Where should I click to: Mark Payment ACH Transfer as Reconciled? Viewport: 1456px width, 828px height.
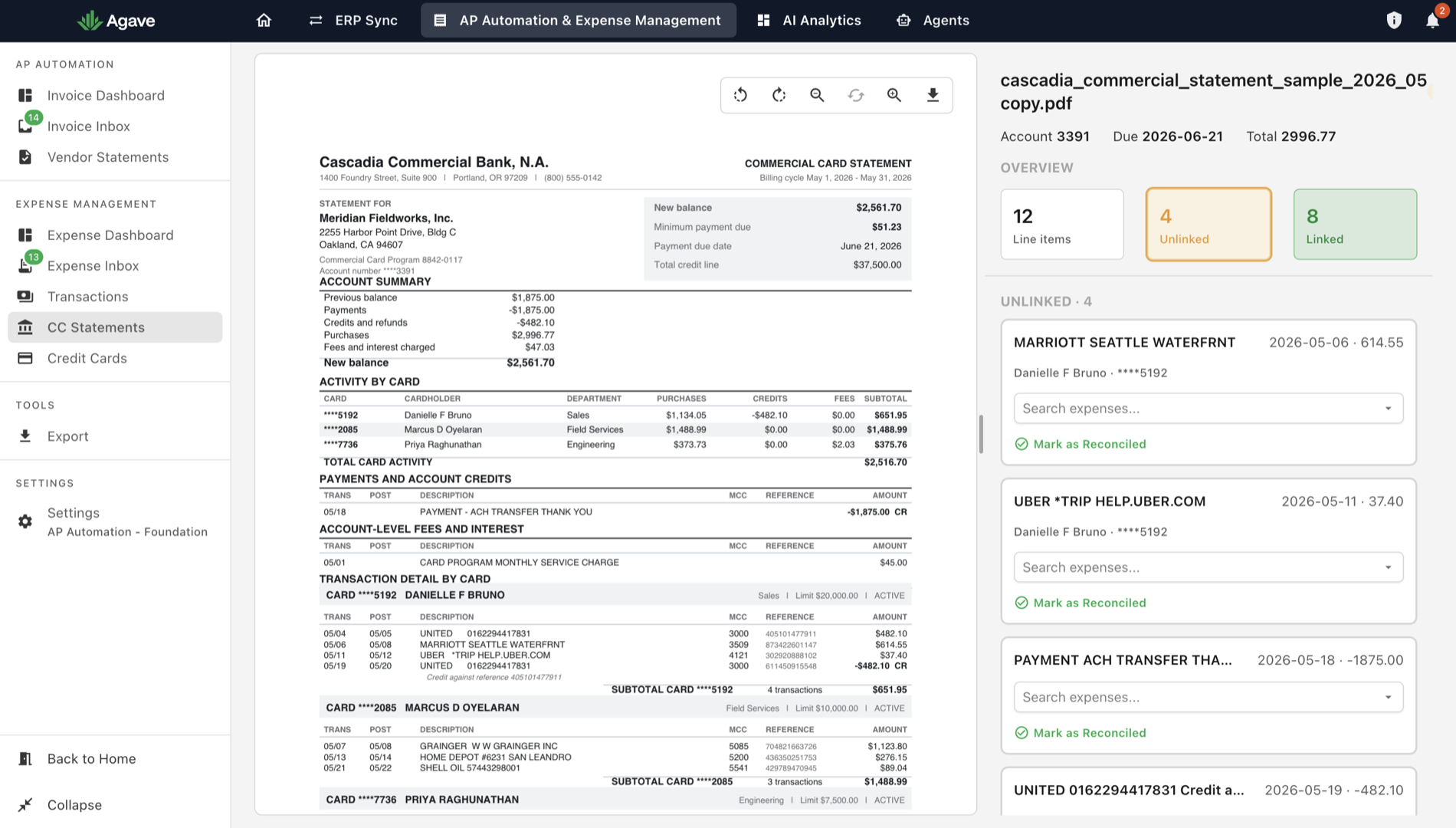pyautogui.click(x=1080, y=732)
